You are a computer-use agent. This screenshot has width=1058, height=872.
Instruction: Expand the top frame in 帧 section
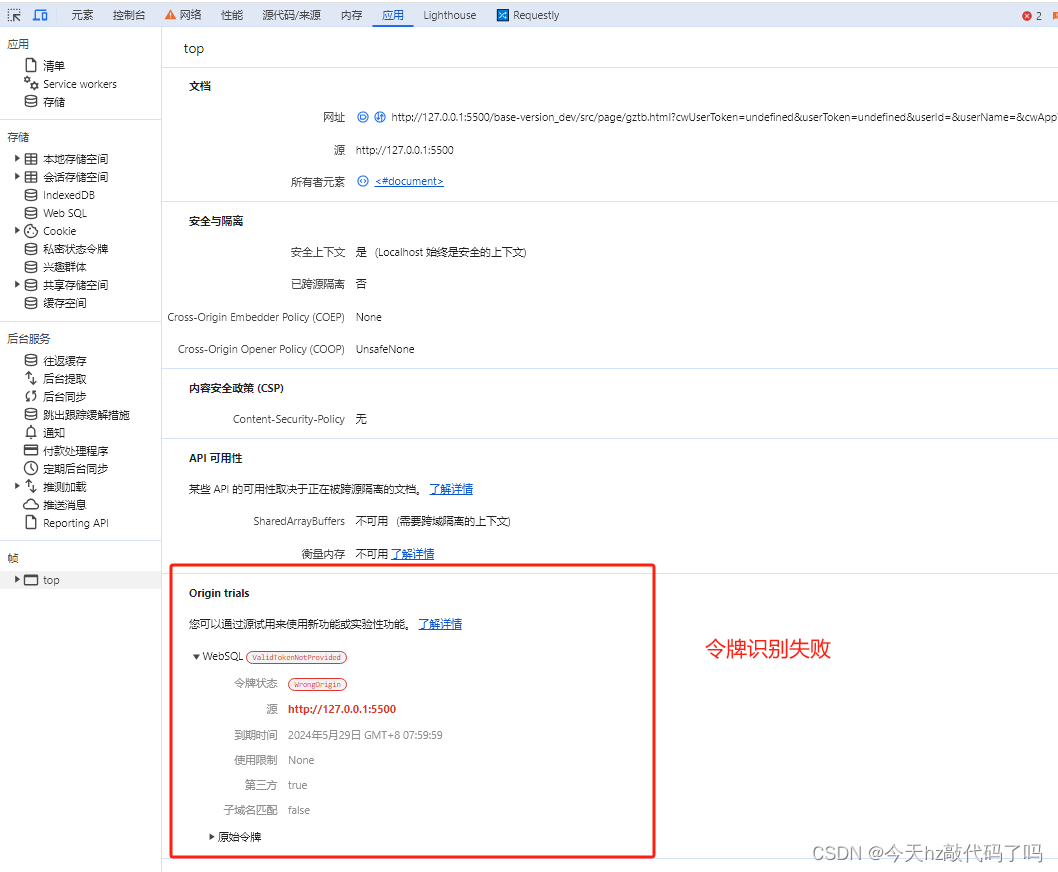[18, 579]
